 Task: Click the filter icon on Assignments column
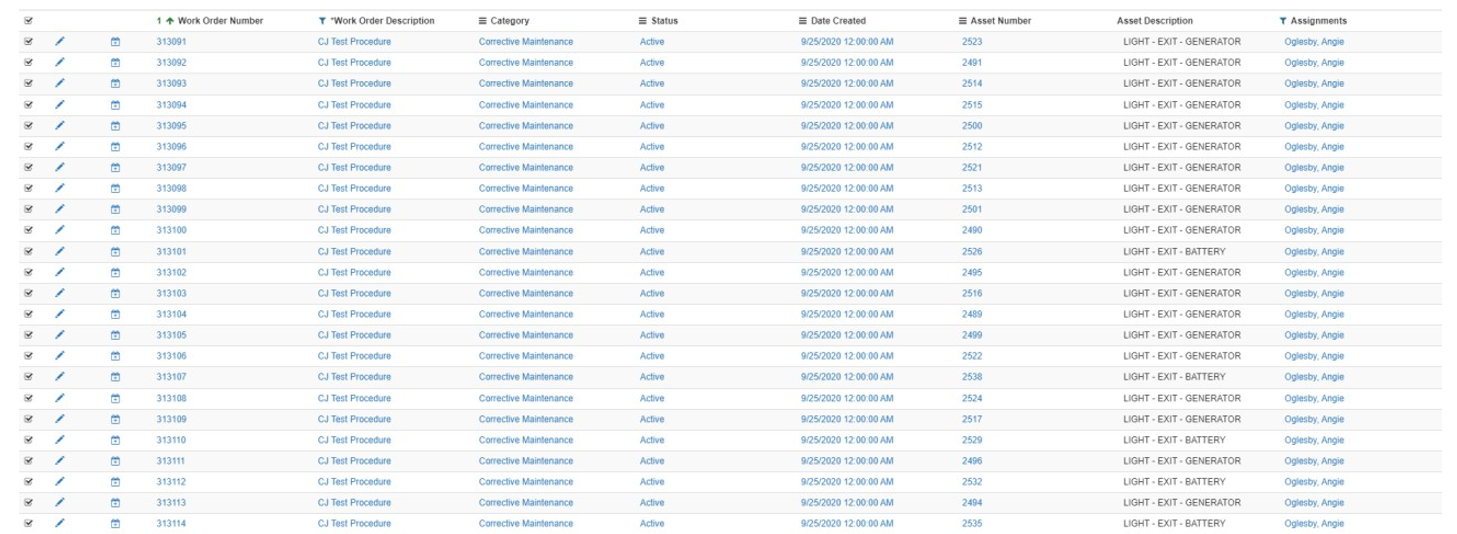(1283, 21)
